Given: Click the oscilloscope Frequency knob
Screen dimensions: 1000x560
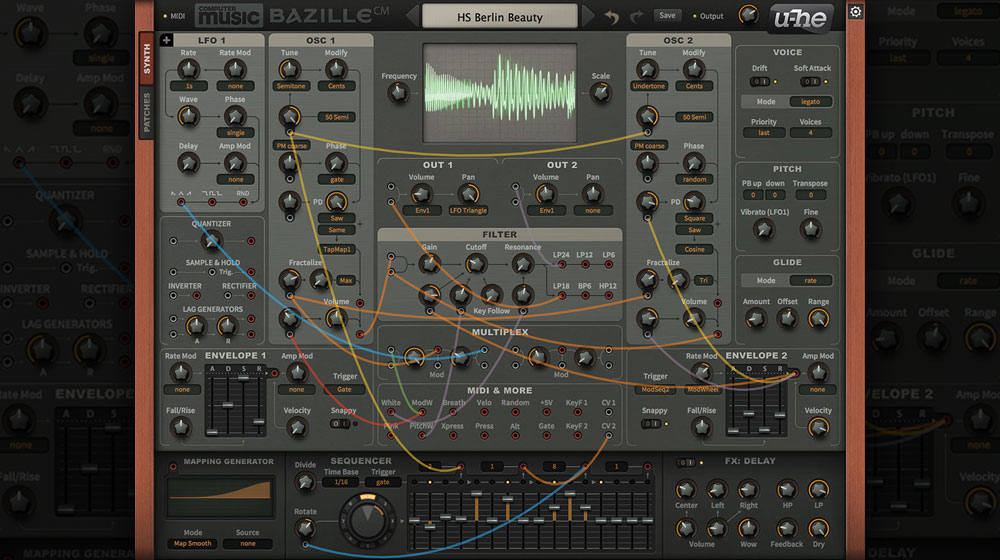Looking at the screenshot, I should [399, 93].
